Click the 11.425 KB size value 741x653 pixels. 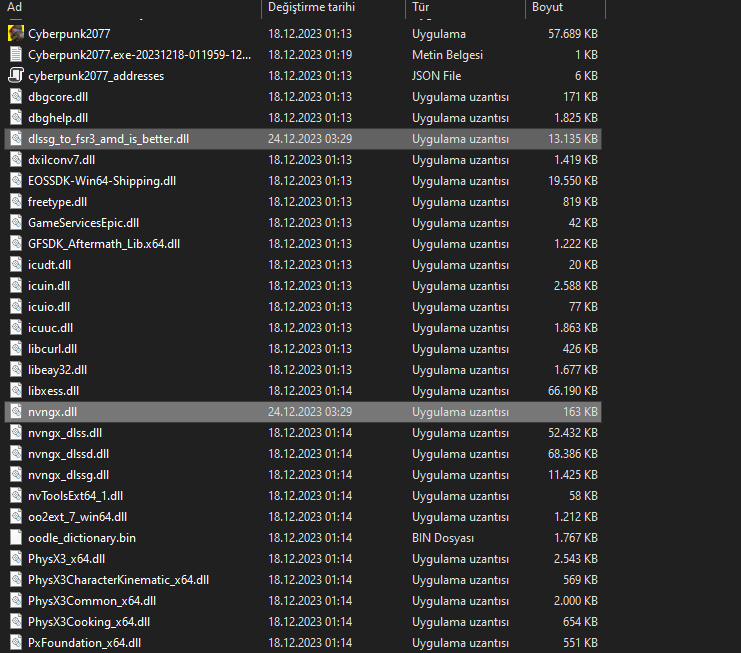573,475
